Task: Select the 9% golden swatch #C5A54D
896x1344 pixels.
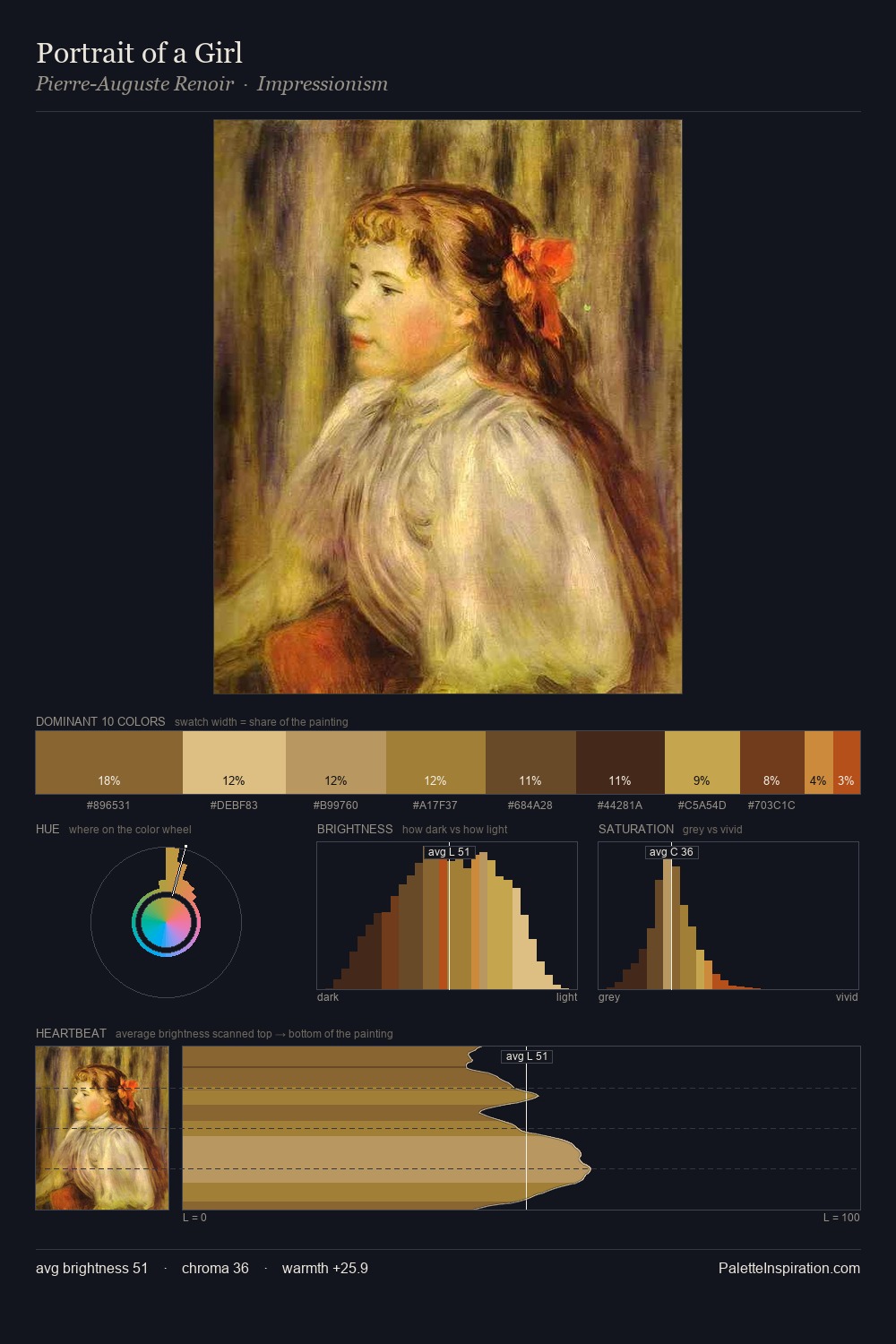Action: tap(702, 762)
